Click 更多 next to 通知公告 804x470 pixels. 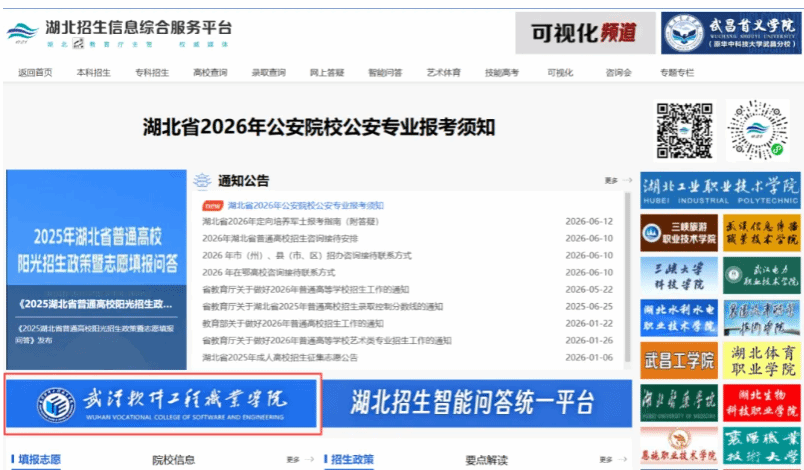coord(618,180)
